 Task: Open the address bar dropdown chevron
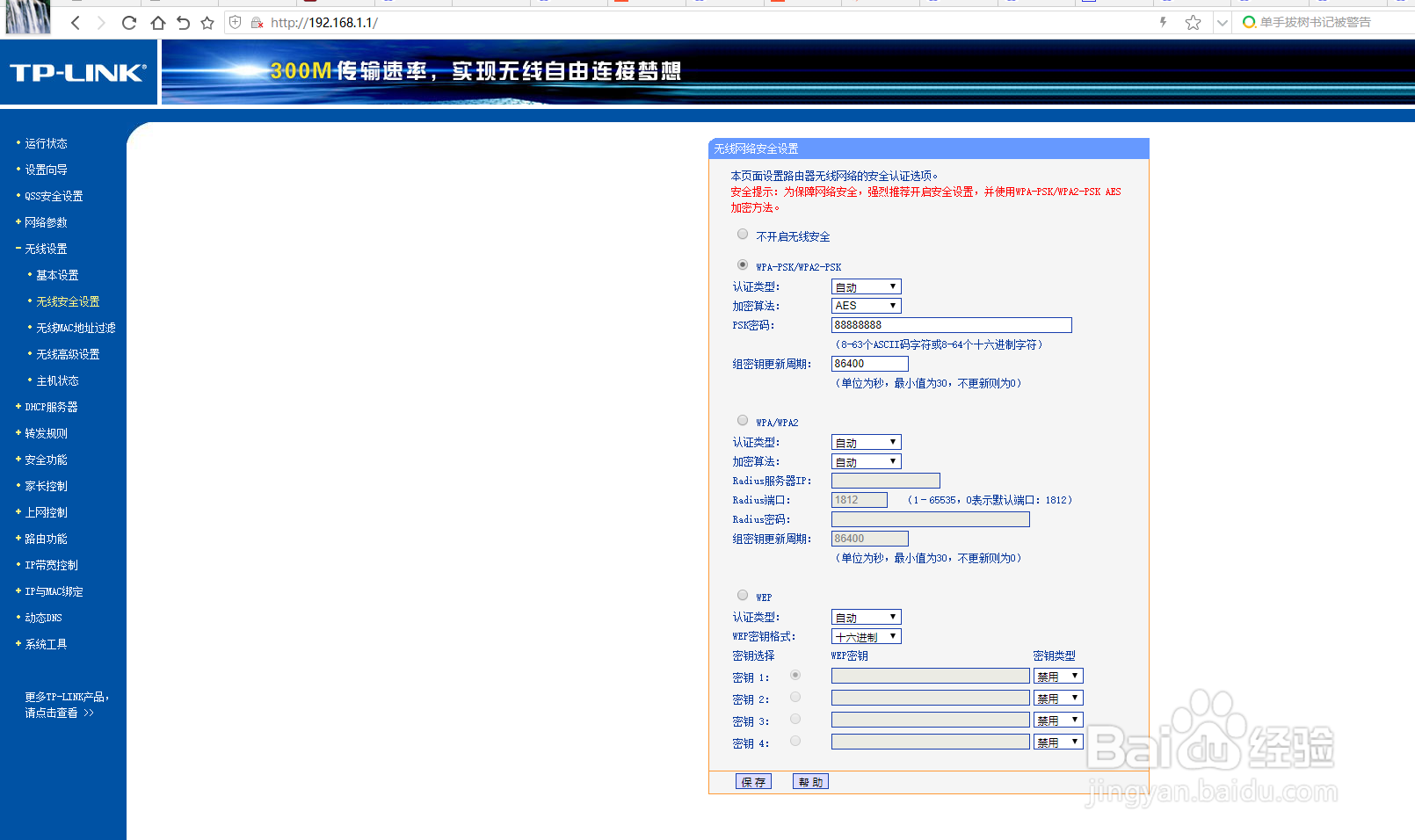coord(1222,23)
